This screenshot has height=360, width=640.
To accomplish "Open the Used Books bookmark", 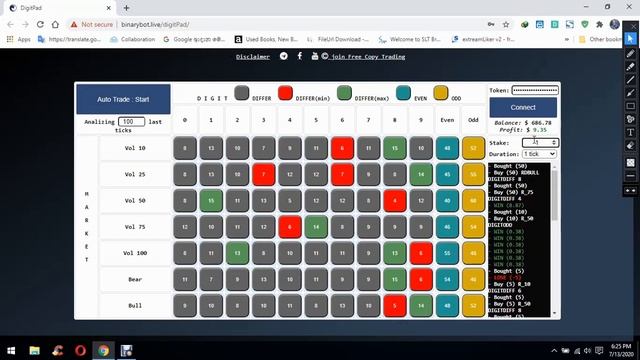I will (x=266, y=39).
